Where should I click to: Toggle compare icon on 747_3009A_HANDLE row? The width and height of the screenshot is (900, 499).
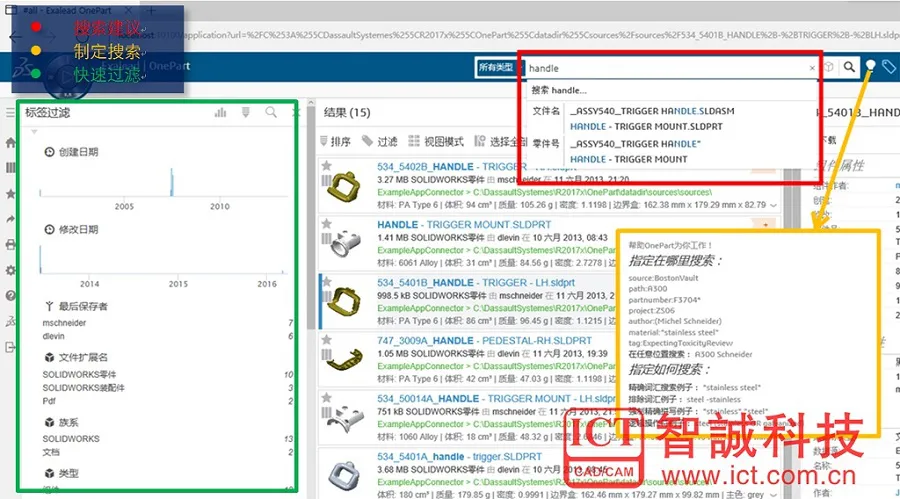tap(326, 355)
